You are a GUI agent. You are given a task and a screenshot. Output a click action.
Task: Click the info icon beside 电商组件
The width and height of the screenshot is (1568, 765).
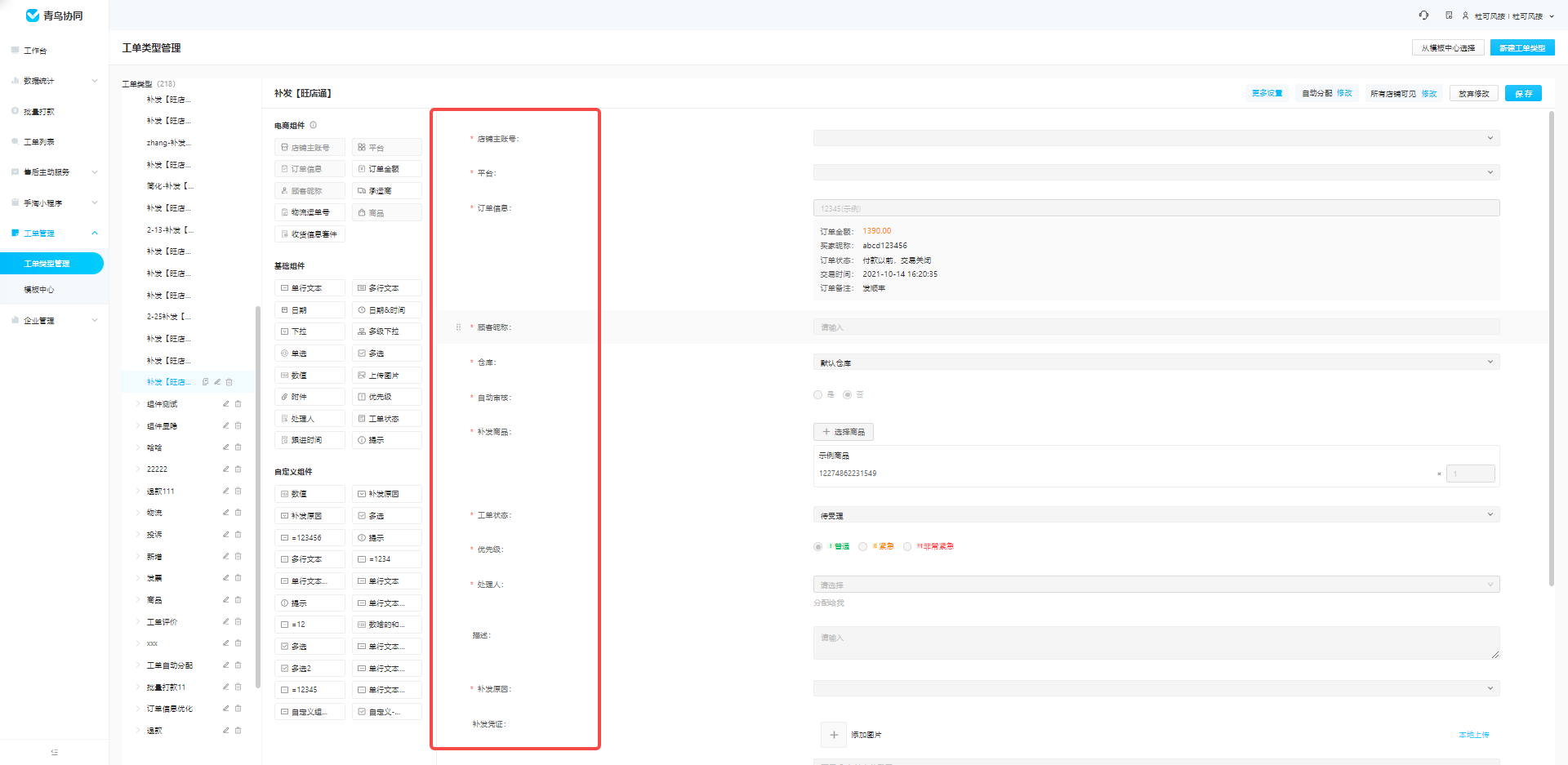point(314,125)
